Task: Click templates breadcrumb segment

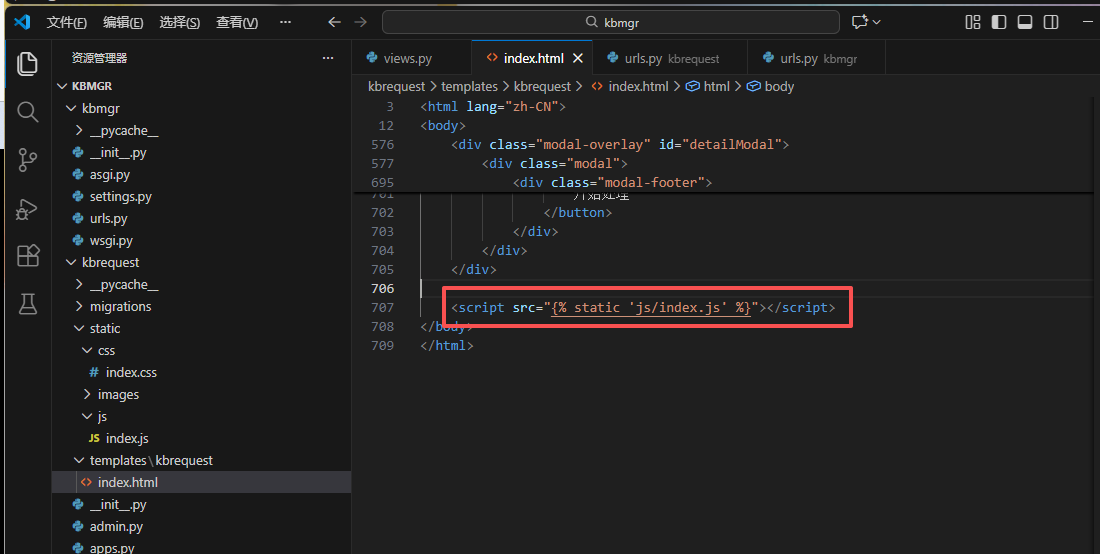Action: (469, 86)
